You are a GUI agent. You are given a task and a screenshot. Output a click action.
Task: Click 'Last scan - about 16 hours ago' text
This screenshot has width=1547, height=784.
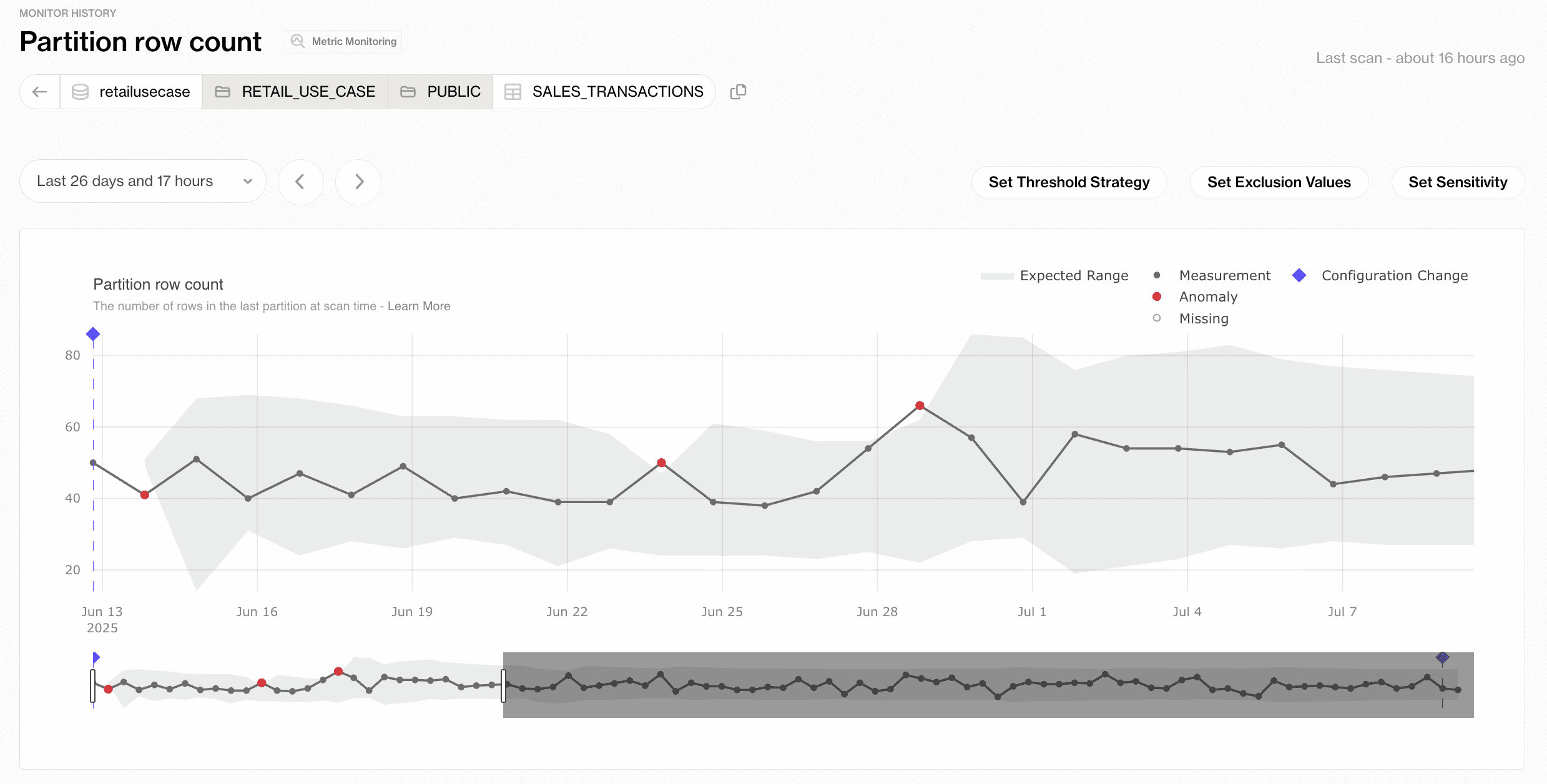point(1420,58)
